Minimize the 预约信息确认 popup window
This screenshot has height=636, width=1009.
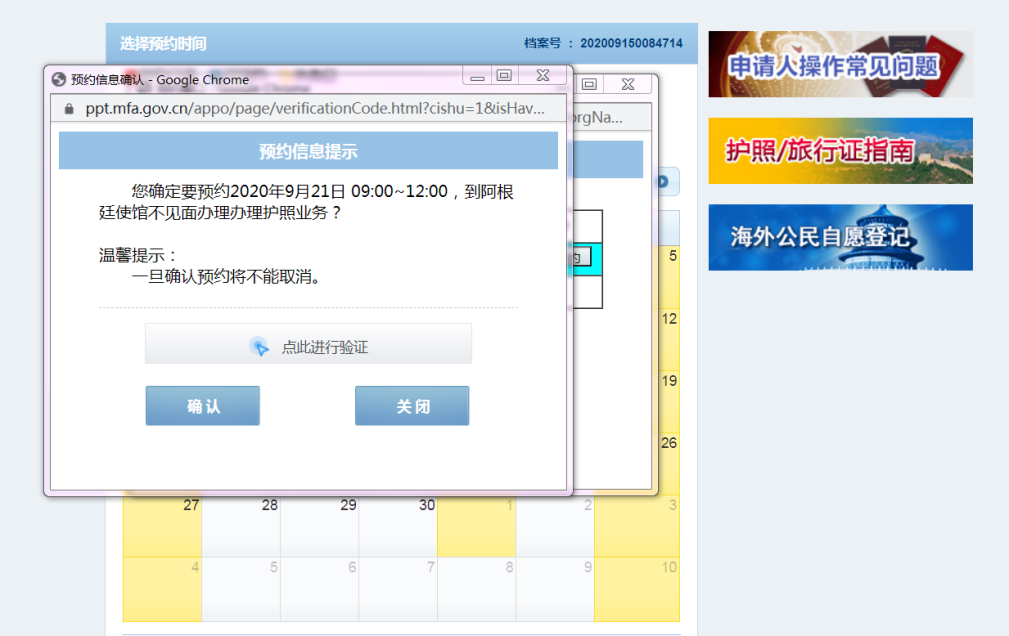point(477,77)
